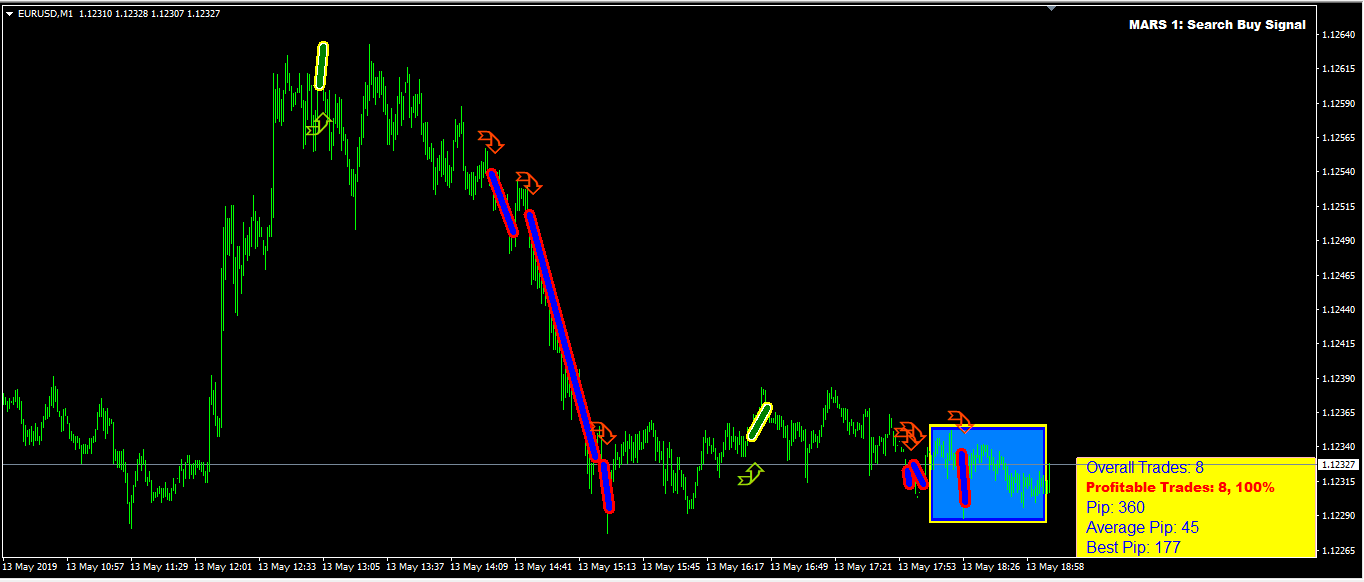Click the 1.12615 price axis label
The image size is (1364, 582).
pyautogui.click(x=1338, y=69)
